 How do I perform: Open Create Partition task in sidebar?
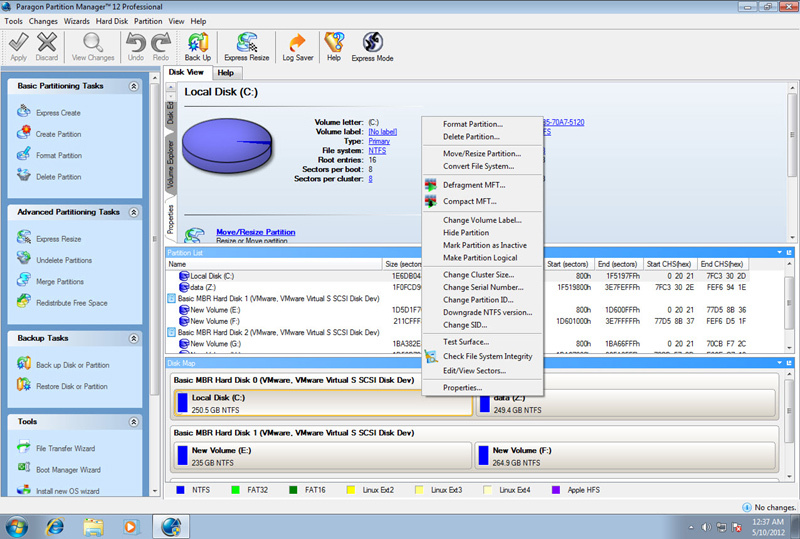point(59,134)
